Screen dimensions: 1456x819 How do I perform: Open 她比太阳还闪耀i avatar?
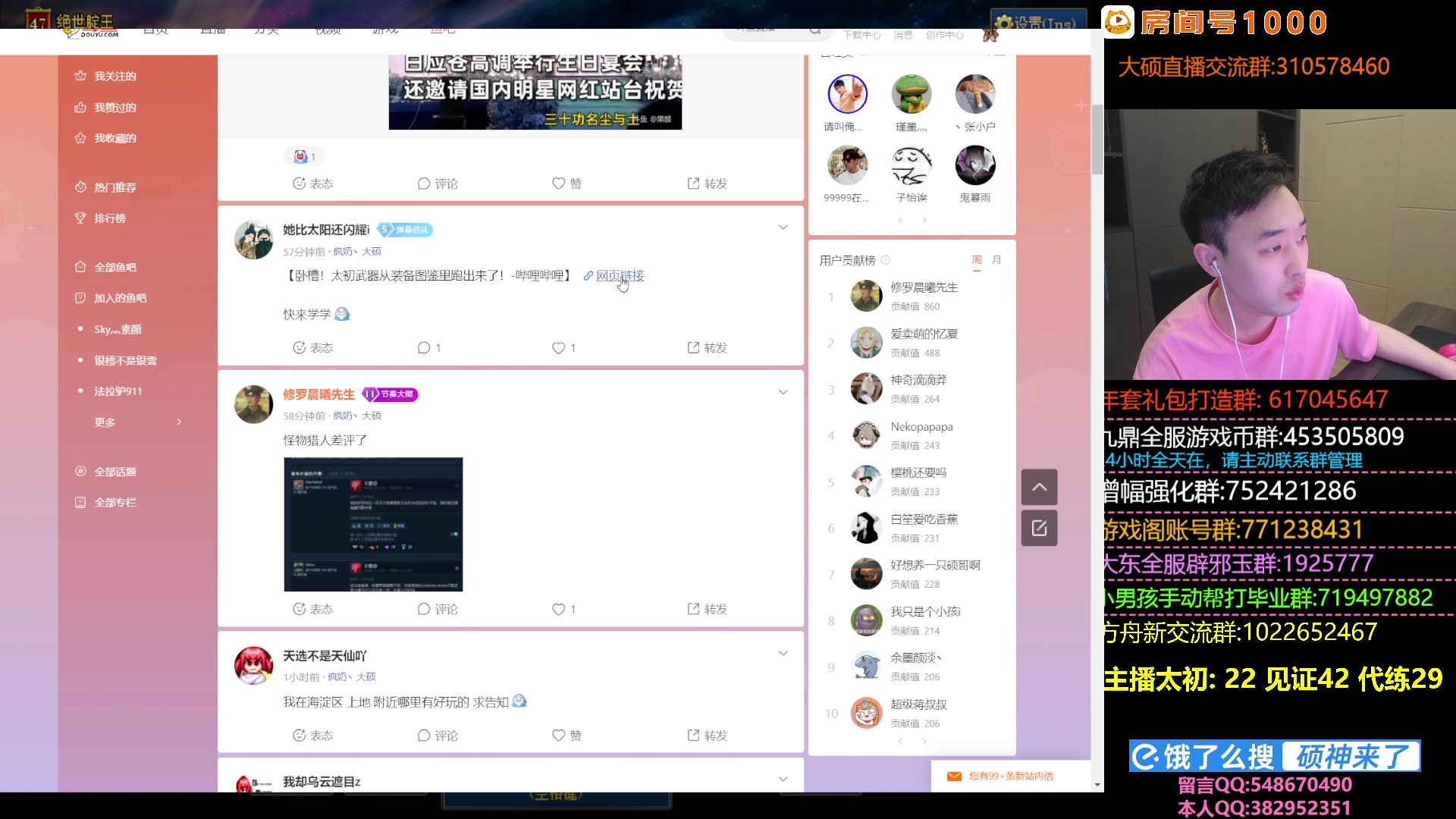pos(253,240)
